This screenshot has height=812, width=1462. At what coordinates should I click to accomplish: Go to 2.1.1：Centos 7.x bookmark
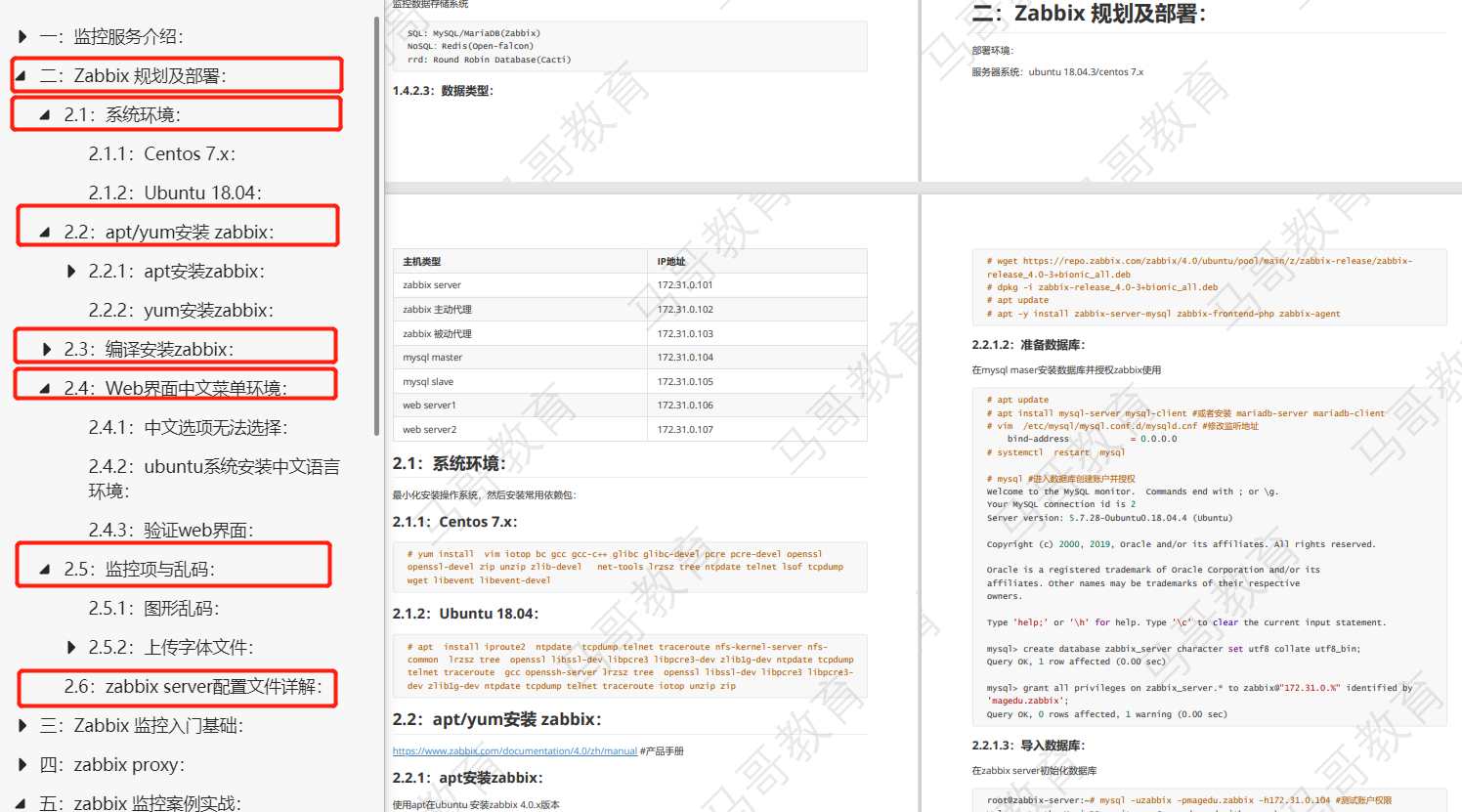point(162,154)
